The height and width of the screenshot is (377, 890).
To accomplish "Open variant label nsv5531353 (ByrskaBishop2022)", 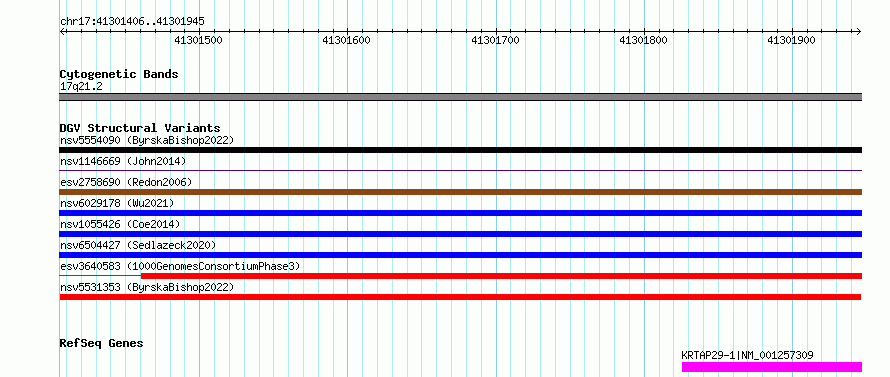I will pyautogui.click(x=147, y=287).
